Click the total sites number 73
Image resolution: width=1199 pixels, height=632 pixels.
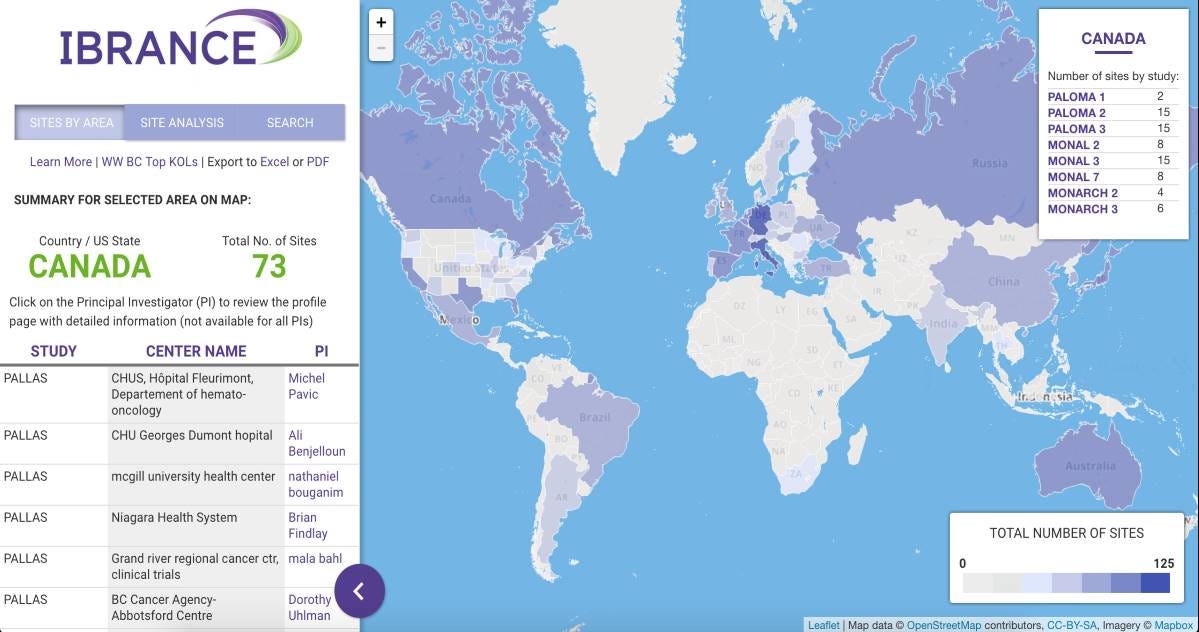tap(269, 266)
